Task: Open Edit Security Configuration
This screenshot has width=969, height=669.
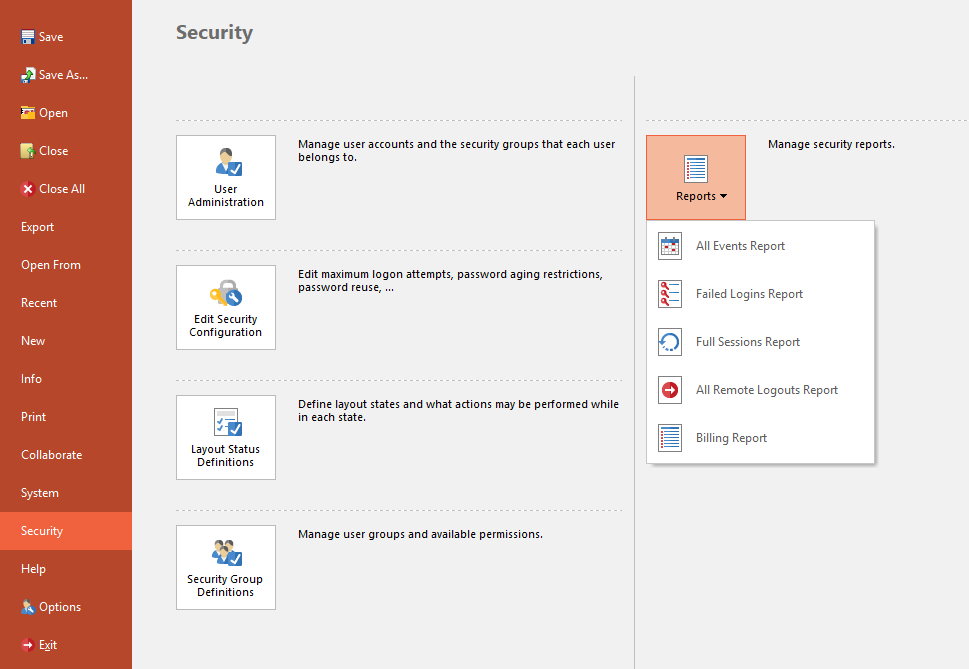Action: (226, 307)
